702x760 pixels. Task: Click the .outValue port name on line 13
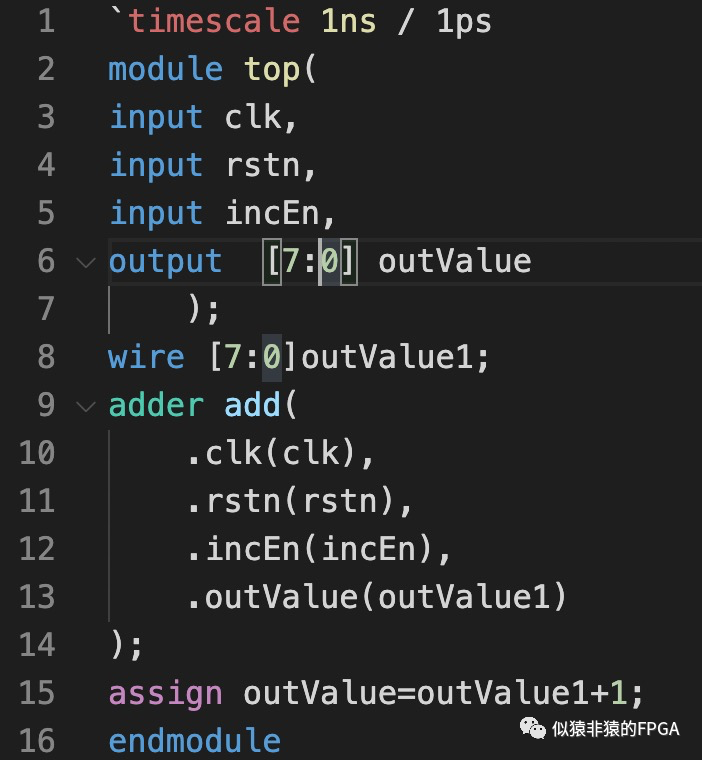pyautogui.click(x=273, y=597)
